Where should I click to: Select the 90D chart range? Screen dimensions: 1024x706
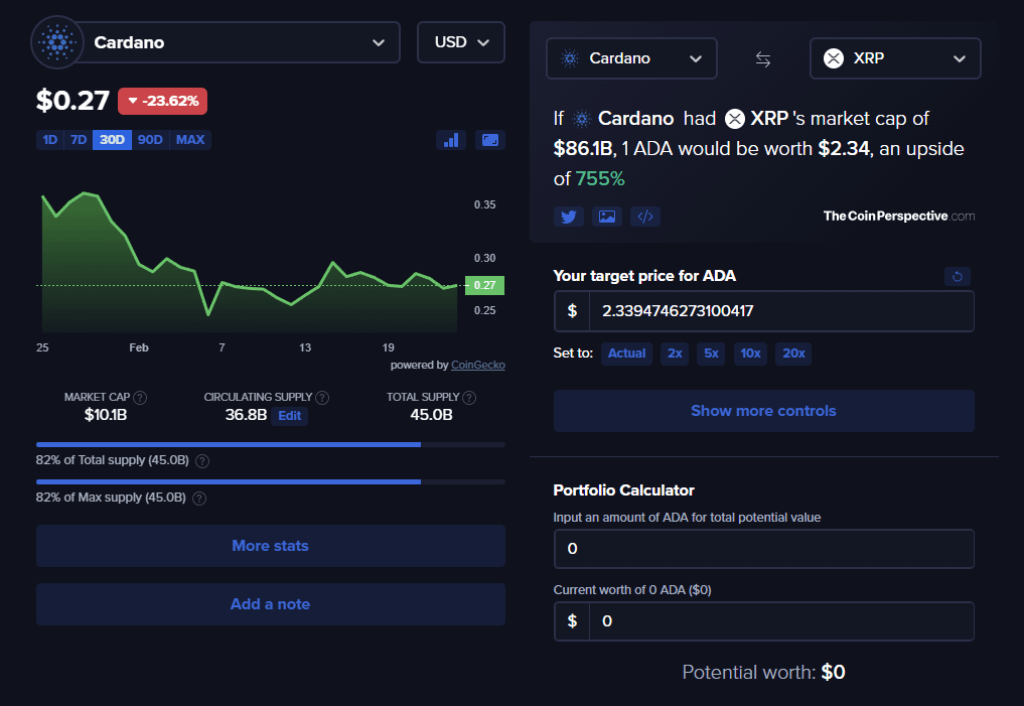click(x=150, y=140)
